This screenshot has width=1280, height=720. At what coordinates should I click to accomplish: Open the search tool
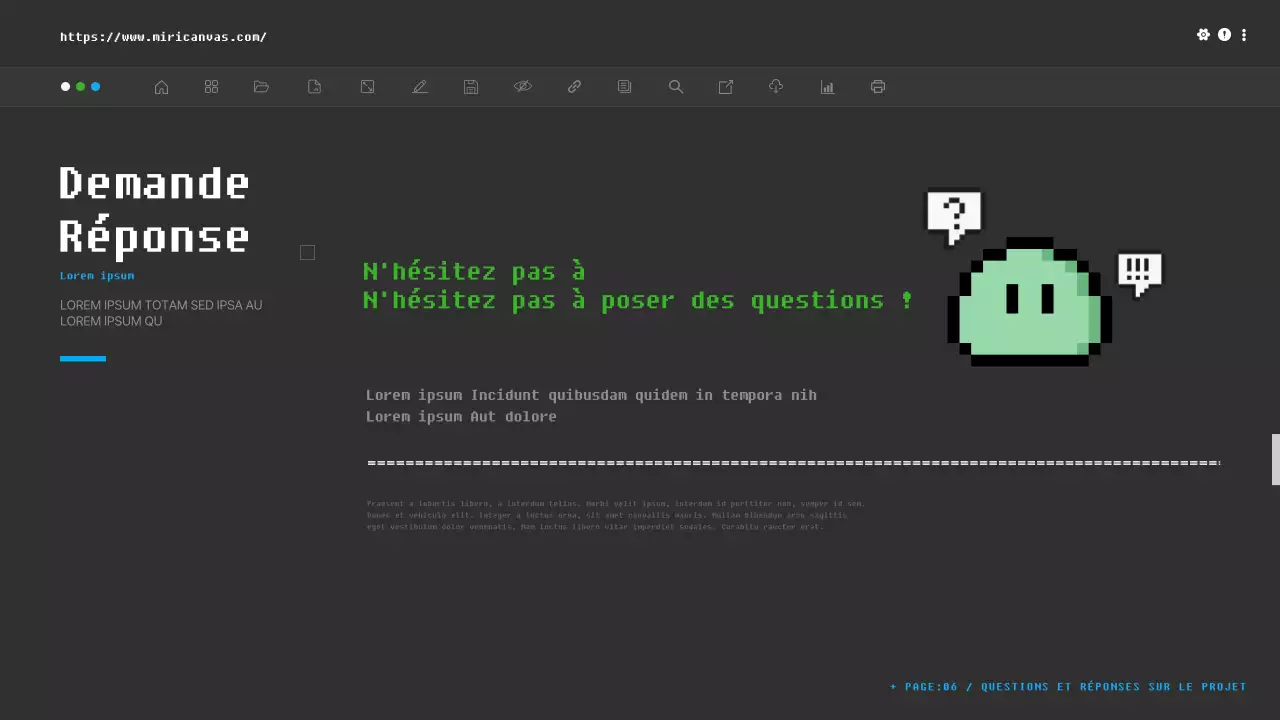tap(676, 87)
